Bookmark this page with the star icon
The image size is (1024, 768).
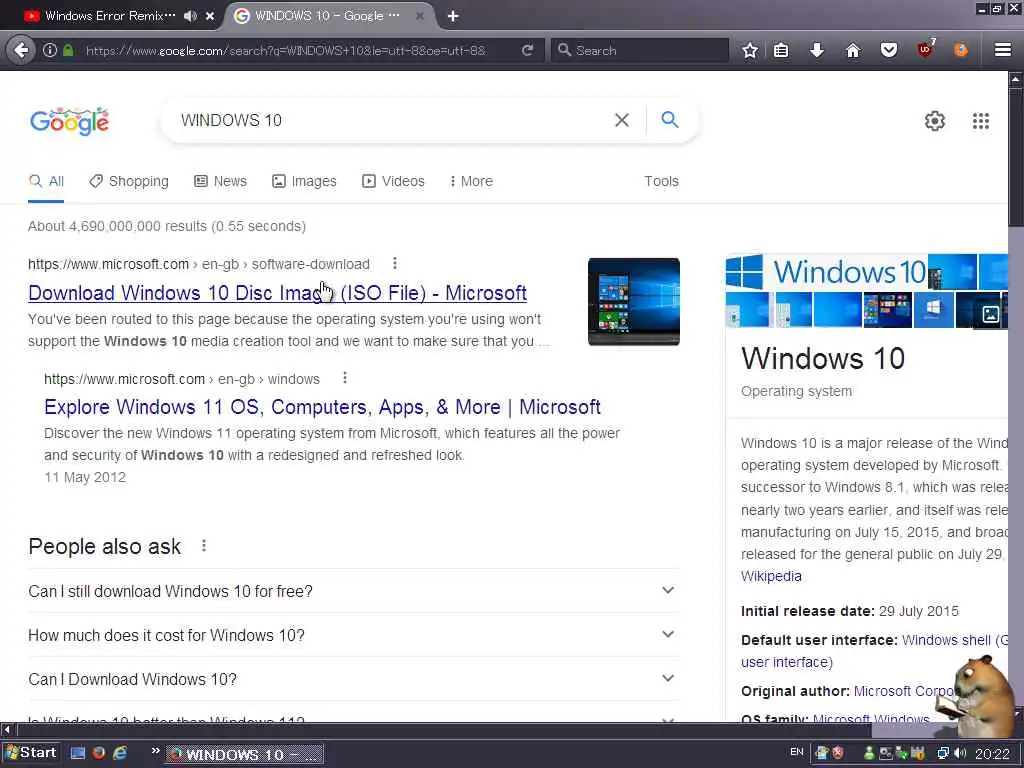pos(750,50)
